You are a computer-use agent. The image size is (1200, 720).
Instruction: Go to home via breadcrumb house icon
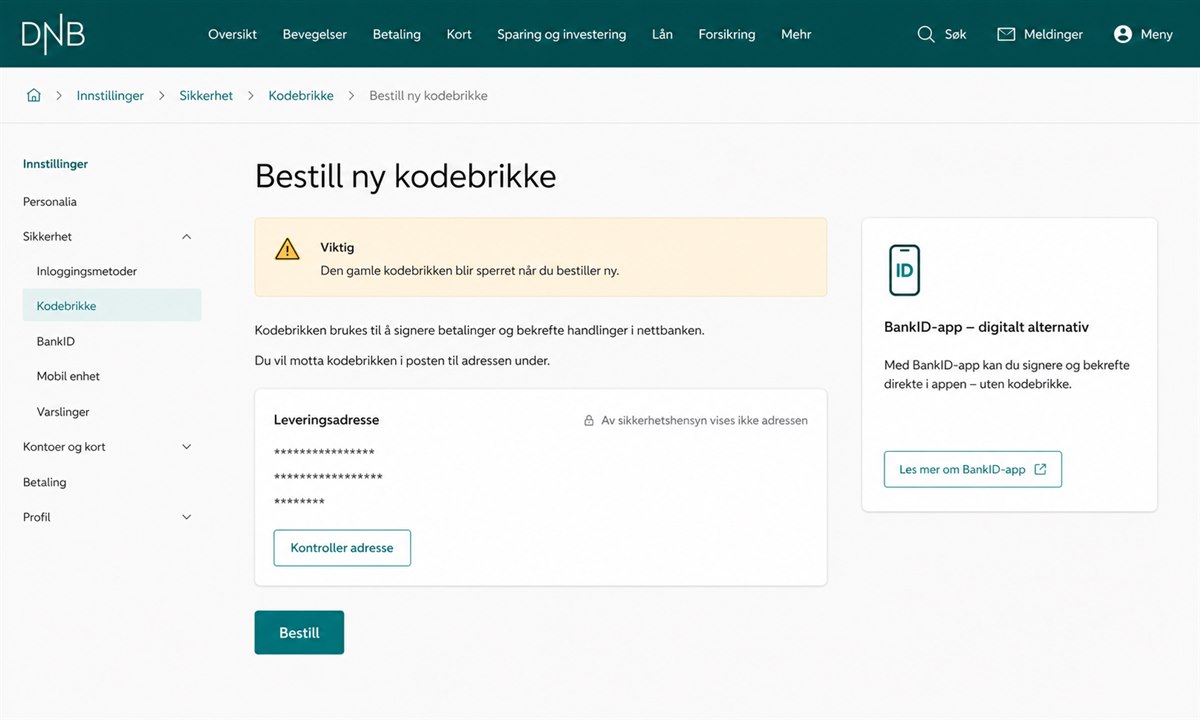point(34,96)
